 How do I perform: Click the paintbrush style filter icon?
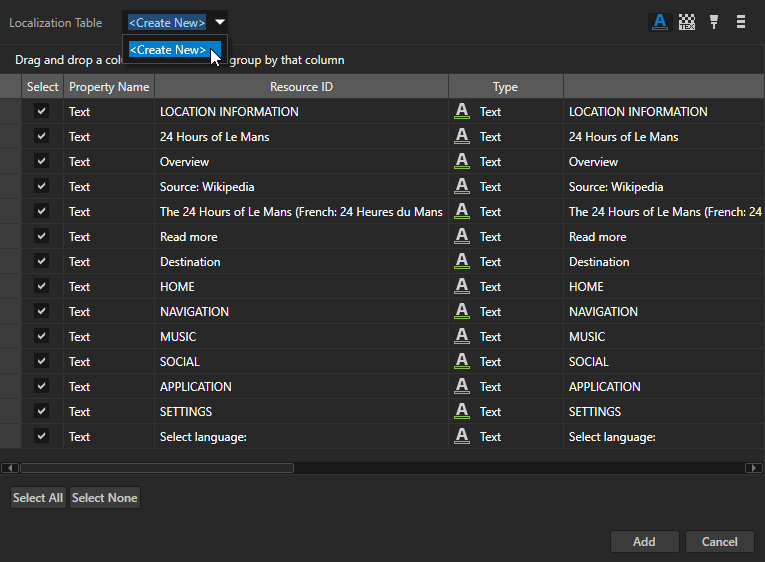pyautogui.click(x=714, y=22)
